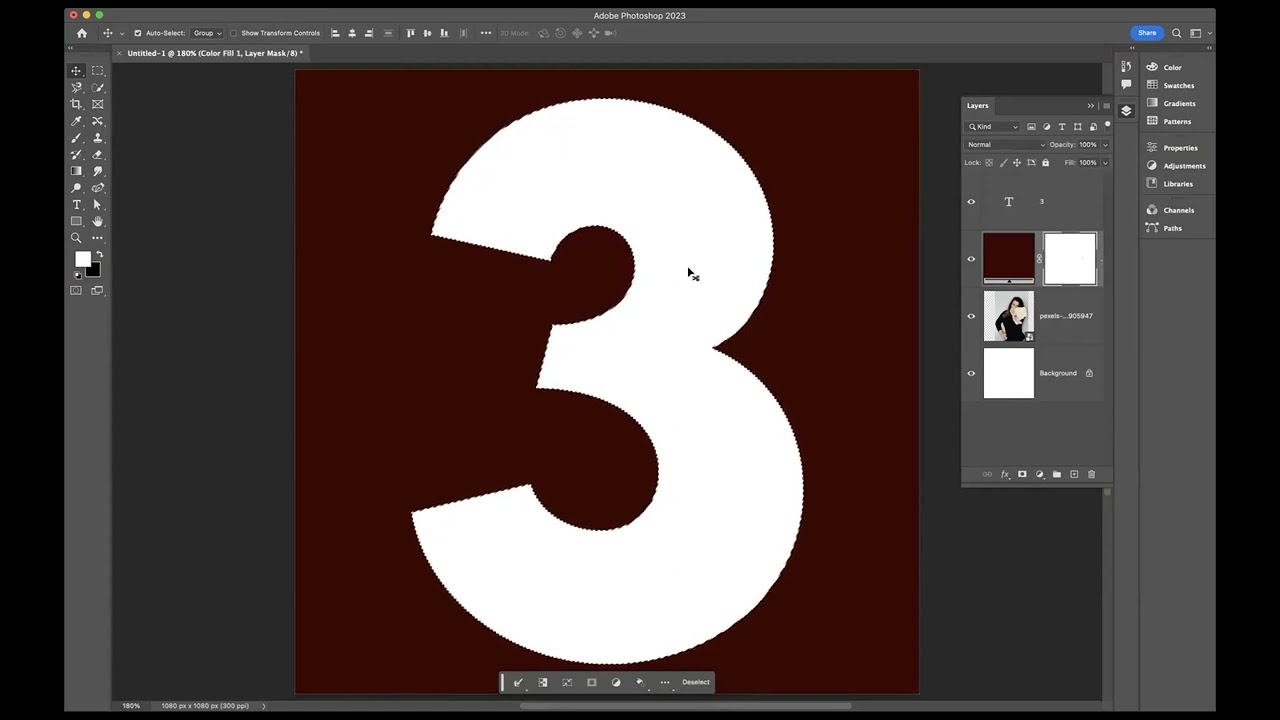The height and width of the screenshot is (720, 1280).
Task: Toggle filter for type layers
Action: pyautogui.click(x=1062, y=127)
